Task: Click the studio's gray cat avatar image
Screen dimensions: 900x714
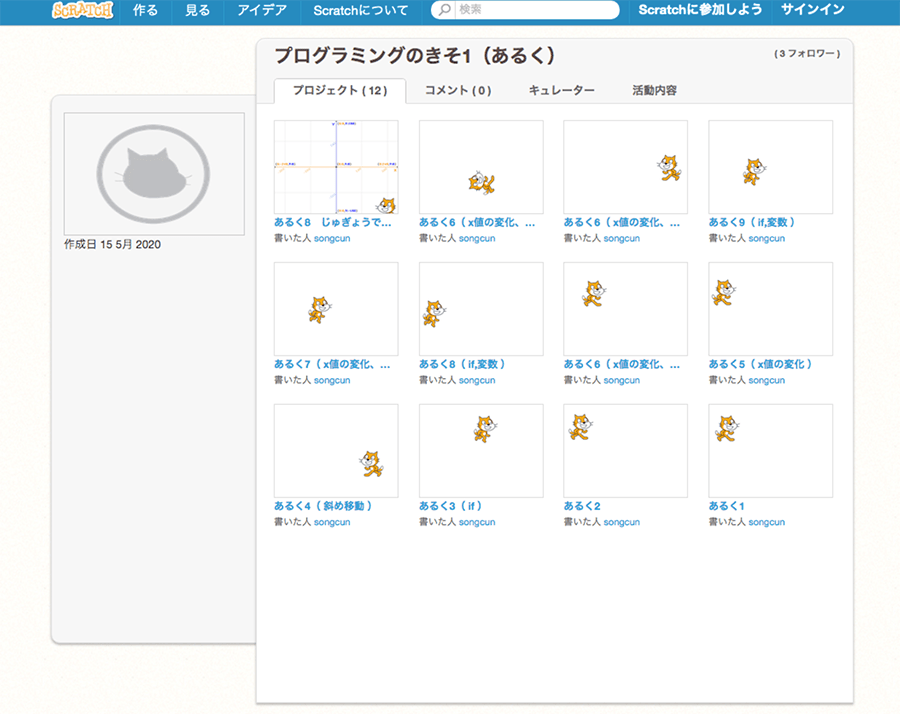Action: 154,173
